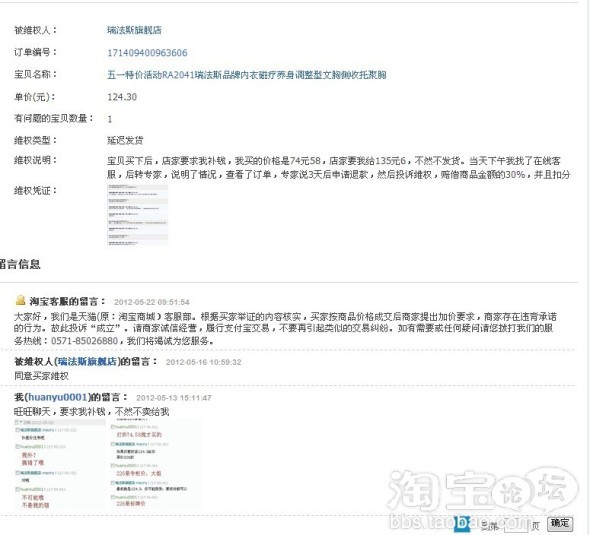Screen dimensions: 590x535
Task: Select the timestamp 2012-05-22 09:51:54
Action: tap(152, 302)
